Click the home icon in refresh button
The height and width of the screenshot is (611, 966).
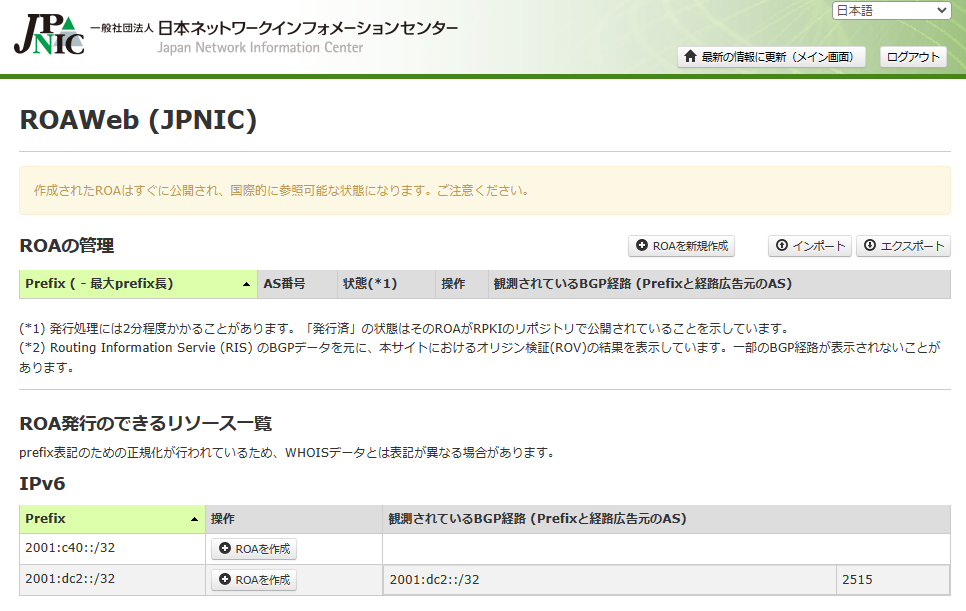[690, 56]
